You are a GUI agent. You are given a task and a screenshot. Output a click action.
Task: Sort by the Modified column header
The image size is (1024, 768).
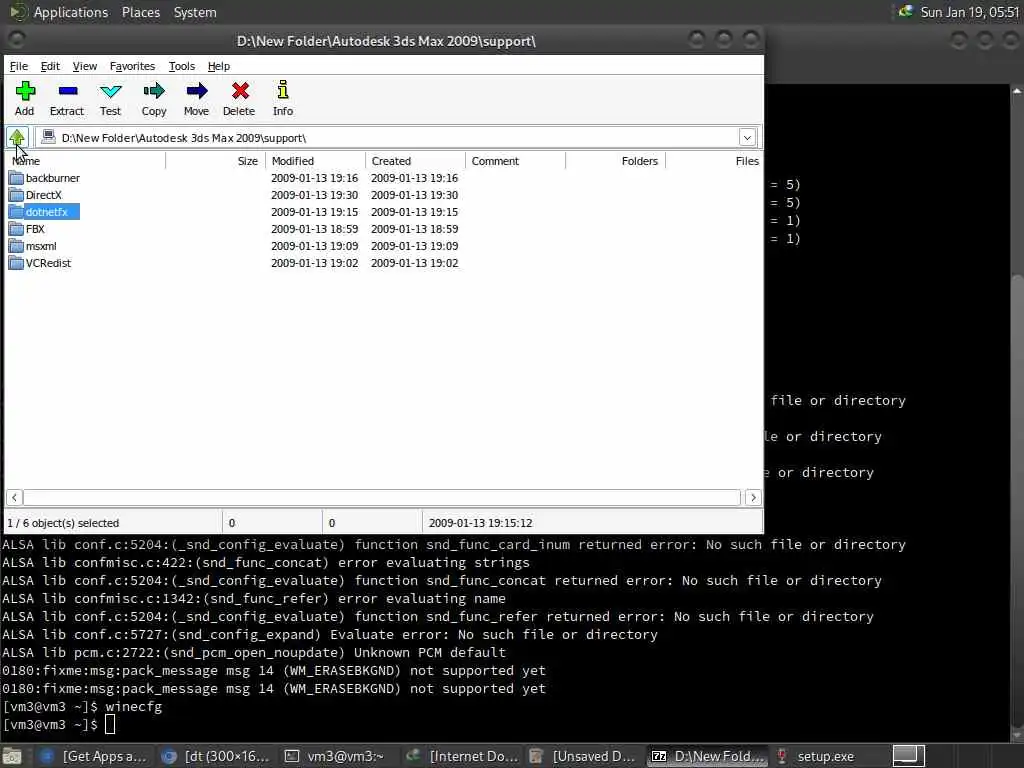tap(316, 161)
